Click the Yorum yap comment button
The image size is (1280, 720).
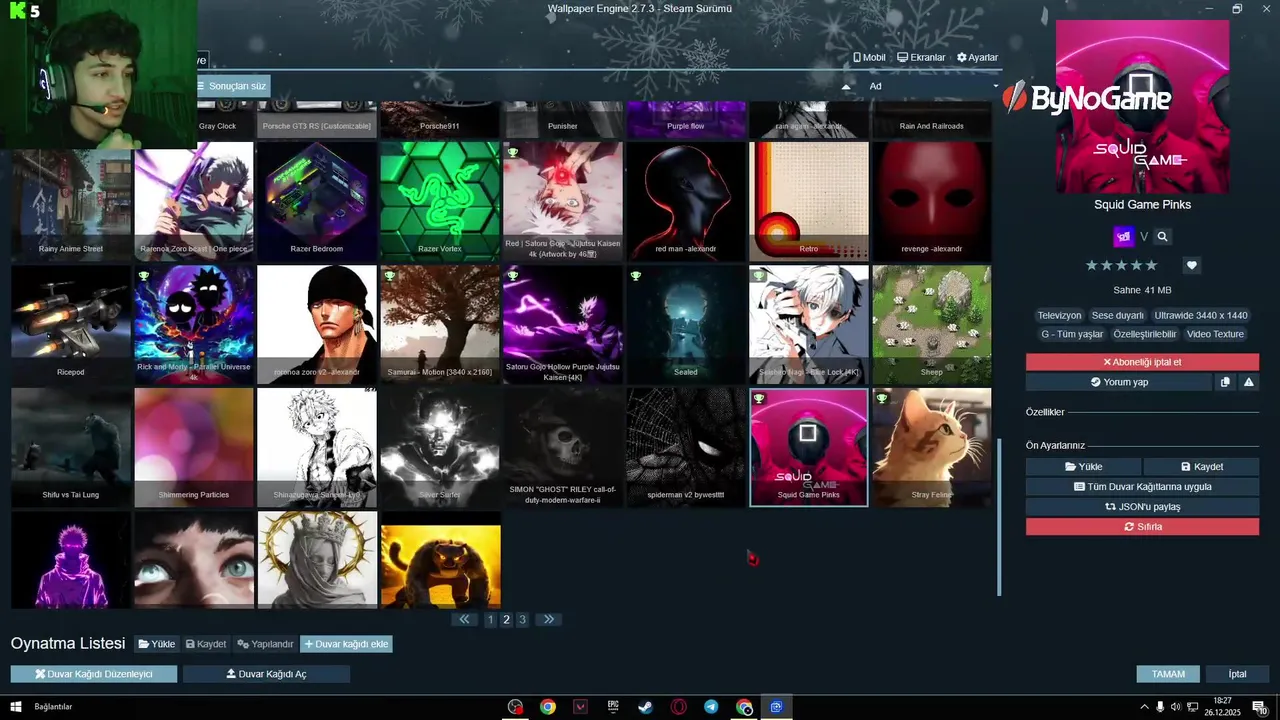[x=1118, y=382]
